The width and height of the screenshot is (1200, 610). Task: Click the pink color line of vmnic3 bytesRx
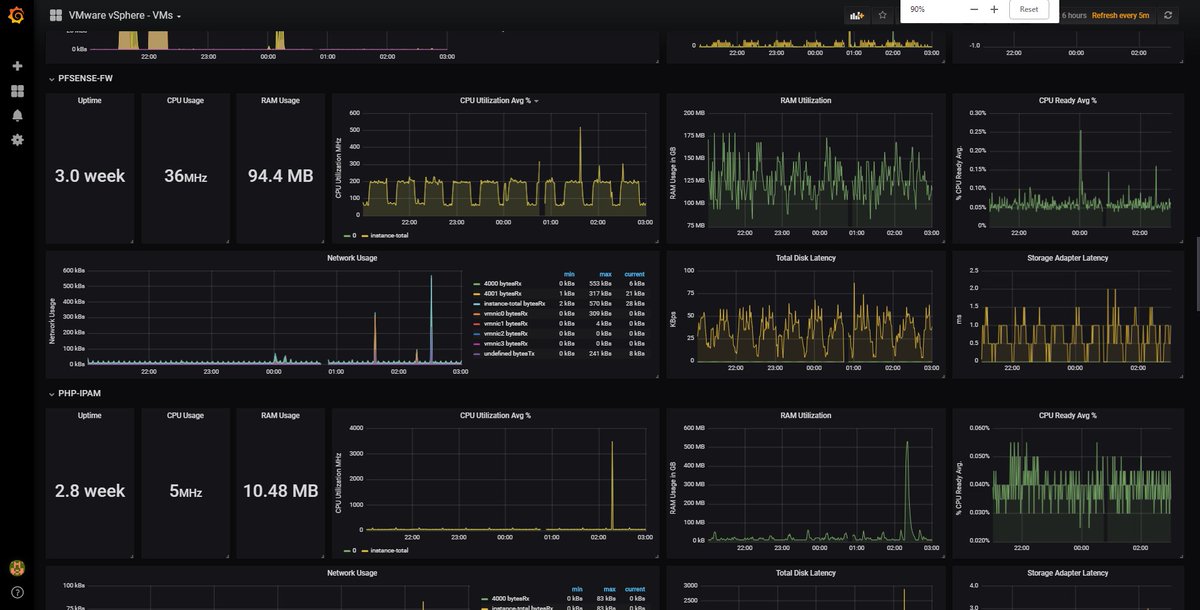tap(477, 343)
